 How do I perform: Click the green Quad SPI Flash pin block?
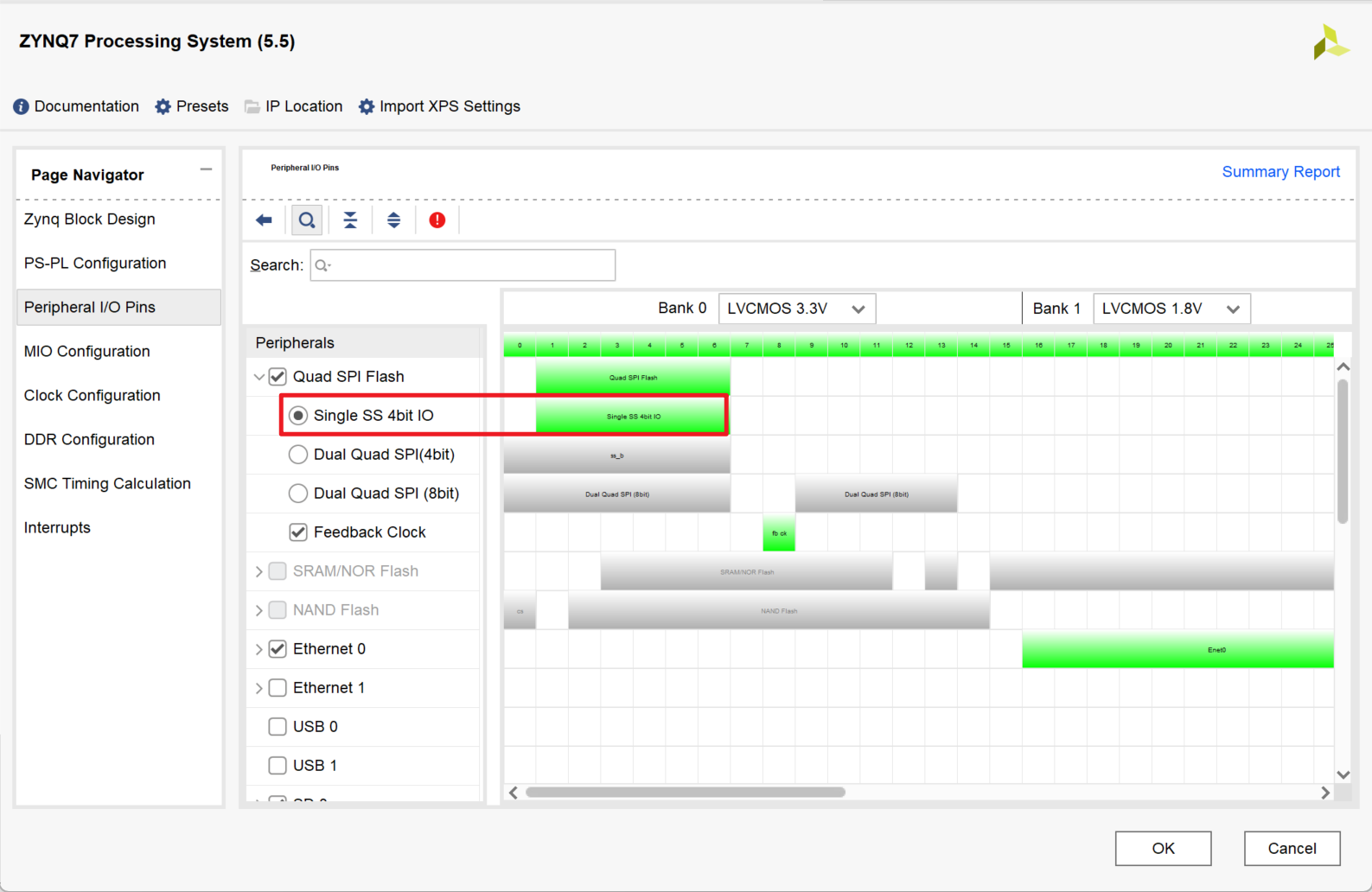633,377
